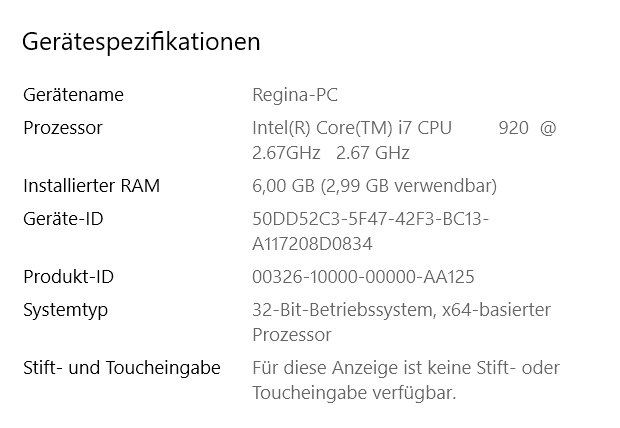Viewport: 620px width, 428px height.
Task: Click the Intel(R) Core(TM) i7 CPU text
Action: point(352,128)
